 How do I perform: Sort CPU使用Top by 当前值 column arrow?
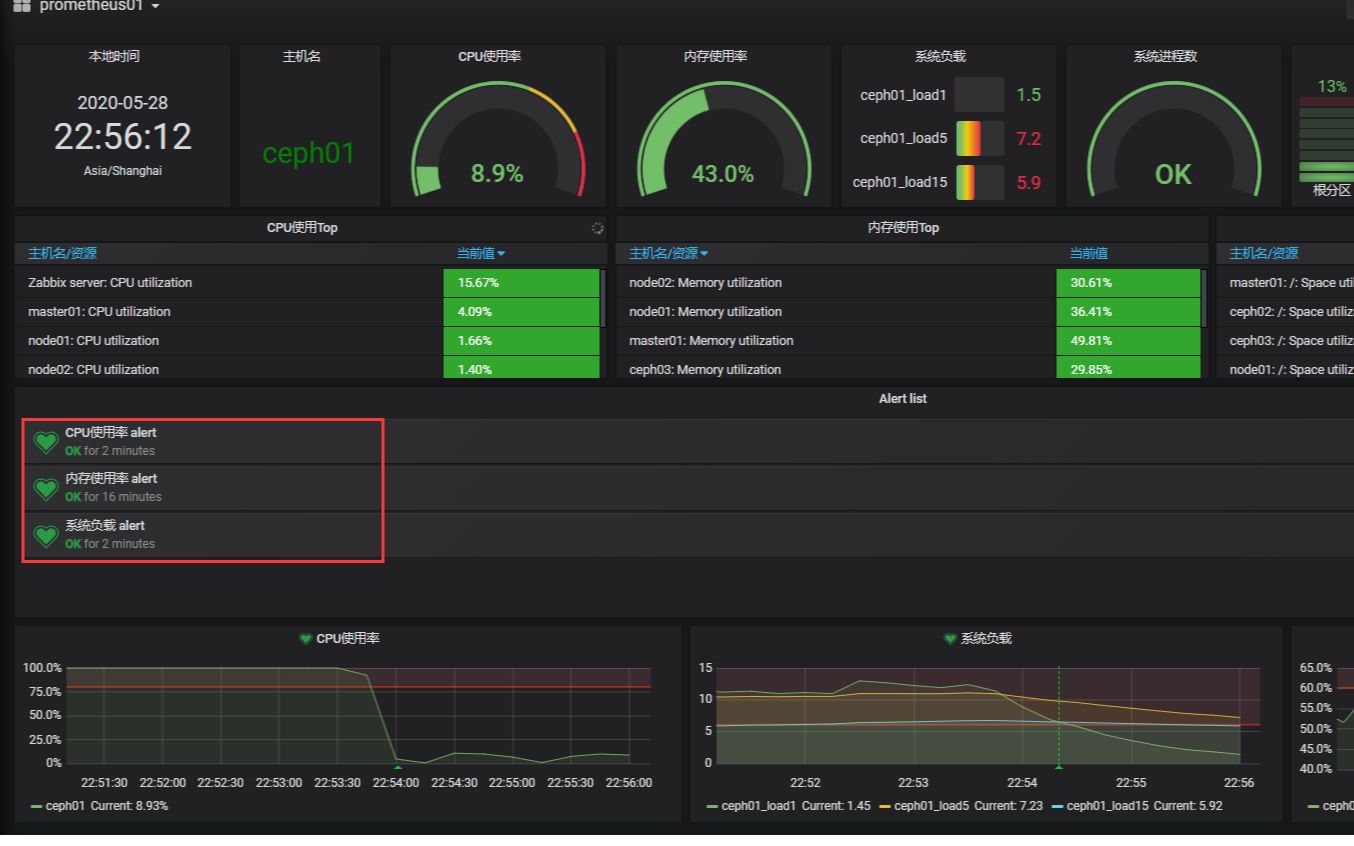(x=501, y=254)
